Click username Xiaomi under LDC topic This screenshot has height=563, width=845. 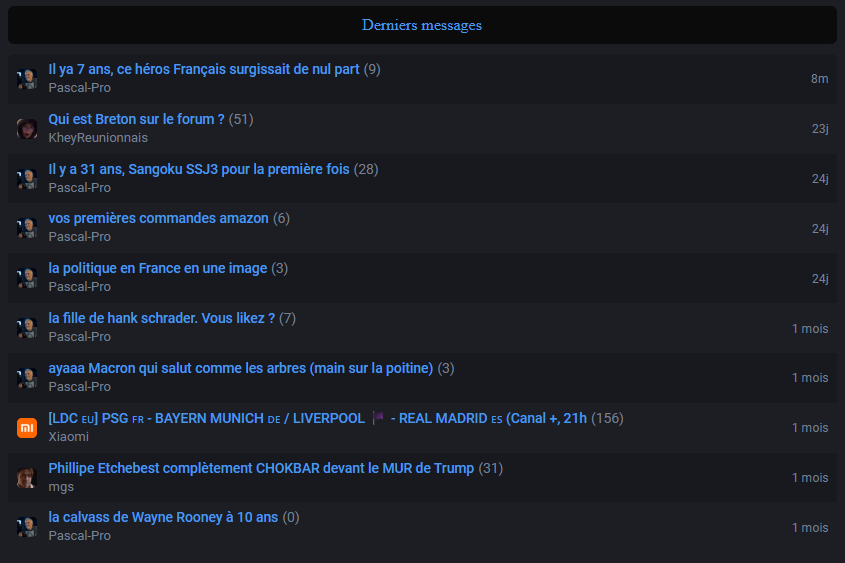click(x=69, y=436)
